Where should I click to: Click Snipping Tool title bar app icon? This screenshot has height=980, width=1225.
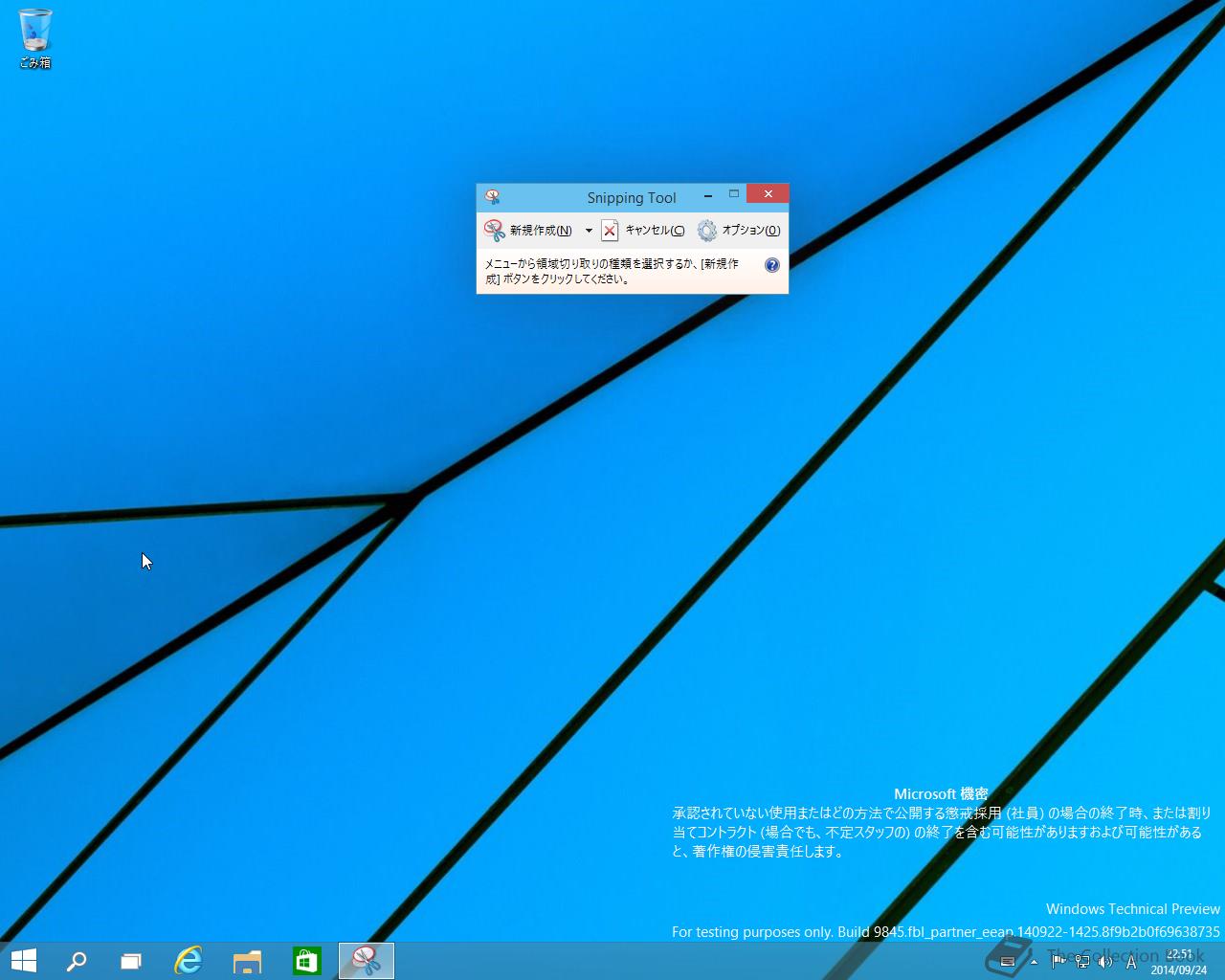click(492, 197)
